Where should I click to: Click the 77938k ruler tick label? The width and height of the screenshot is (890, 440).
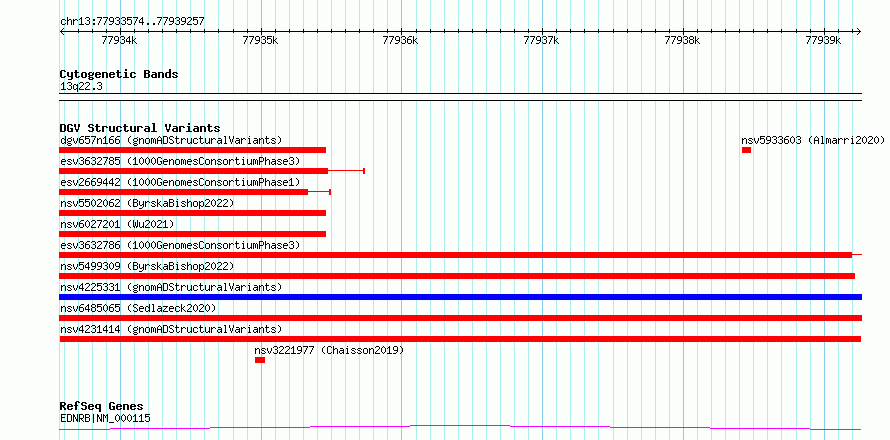[x=682, y=40]
